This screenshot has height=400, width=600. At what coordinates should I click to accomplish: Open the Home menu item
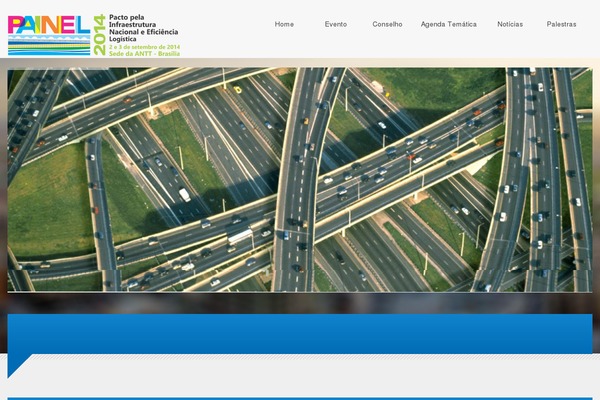click(284, 24)
